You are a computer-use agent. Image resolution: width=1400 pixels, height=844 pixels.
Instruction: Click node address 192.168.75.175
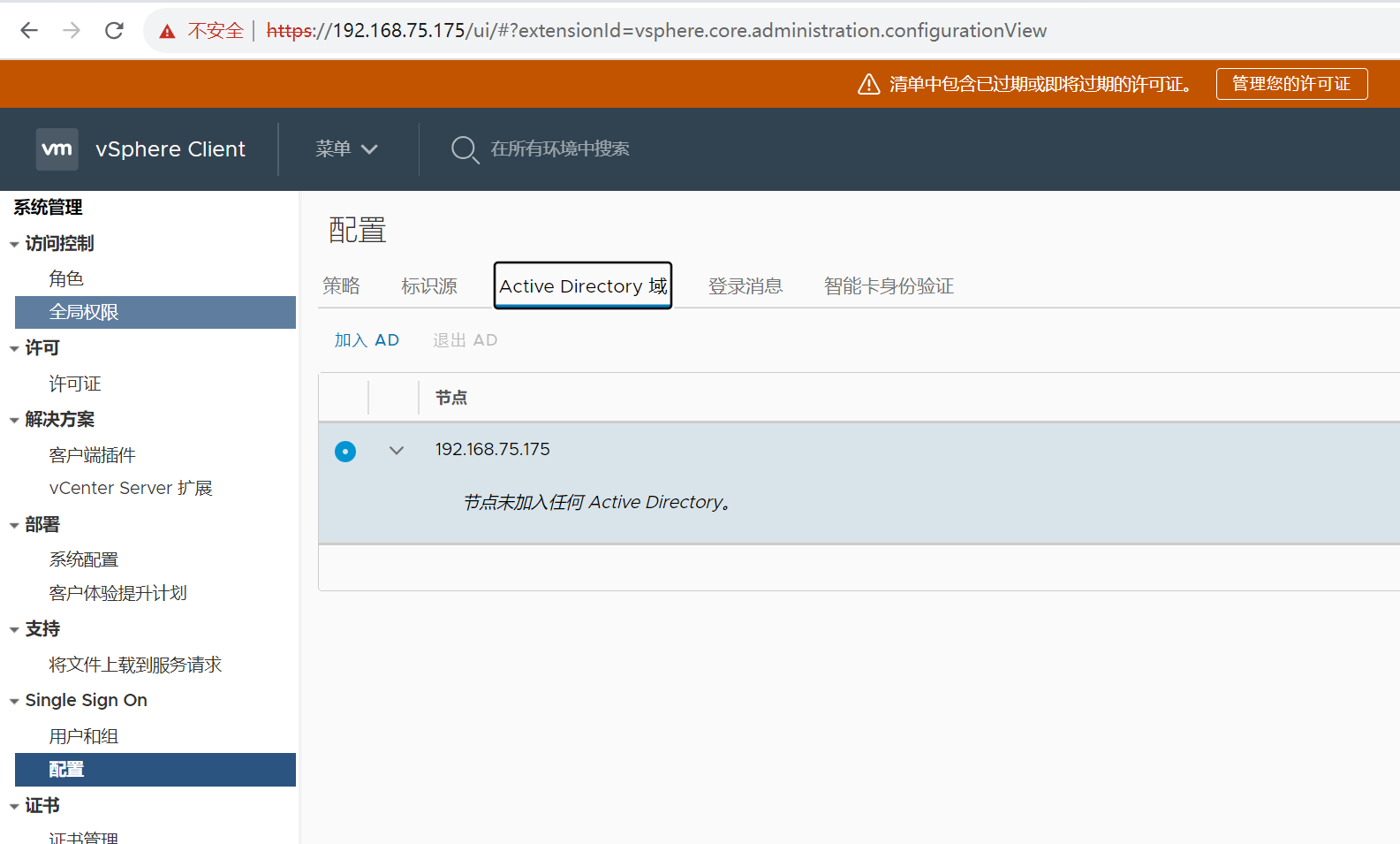tap(493, 449)
